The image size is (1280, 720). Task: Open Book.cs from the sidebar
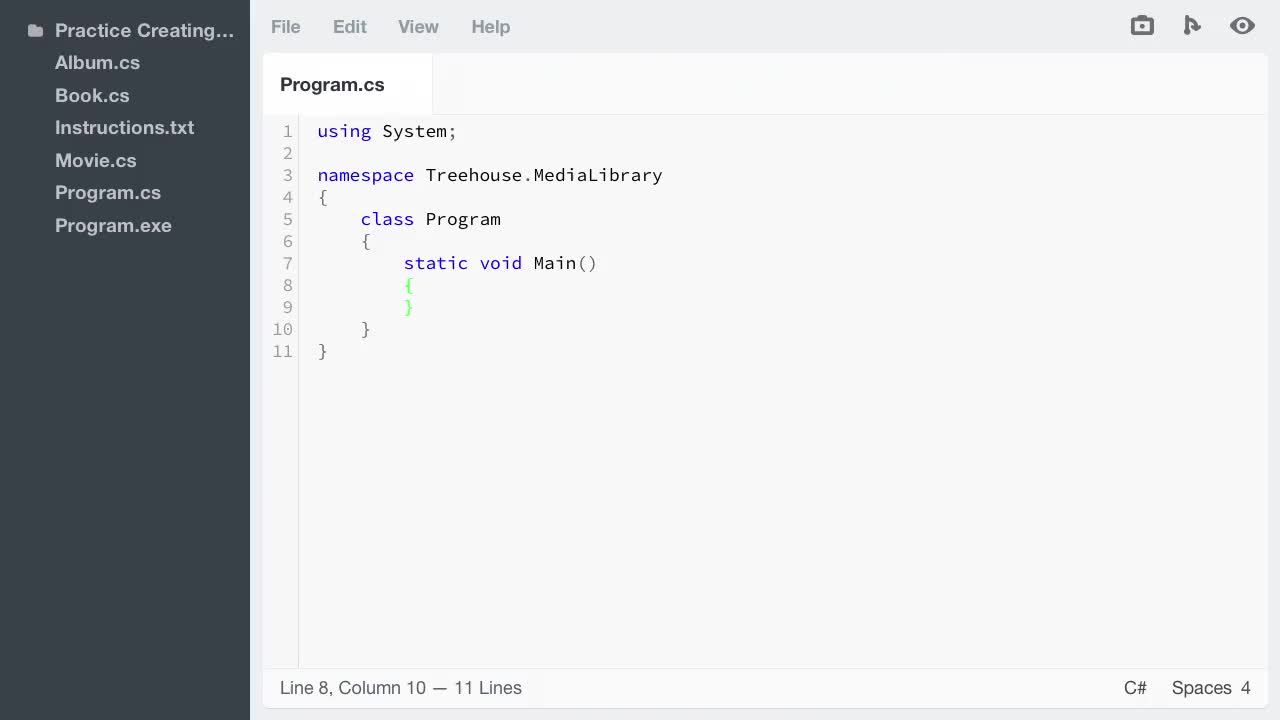pos(92,95)
